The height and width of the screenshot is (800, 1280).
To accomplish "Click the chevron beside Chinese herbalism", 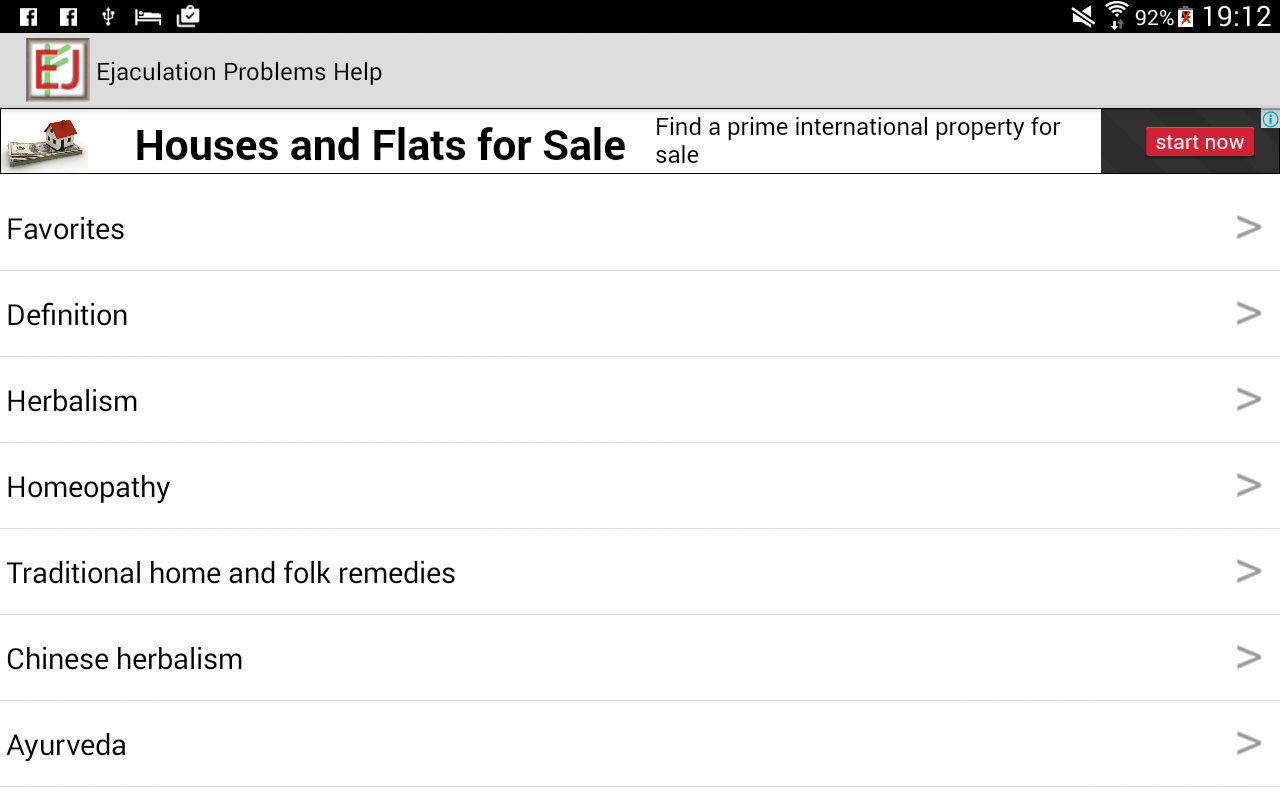I will click(x=1248, y=658).
